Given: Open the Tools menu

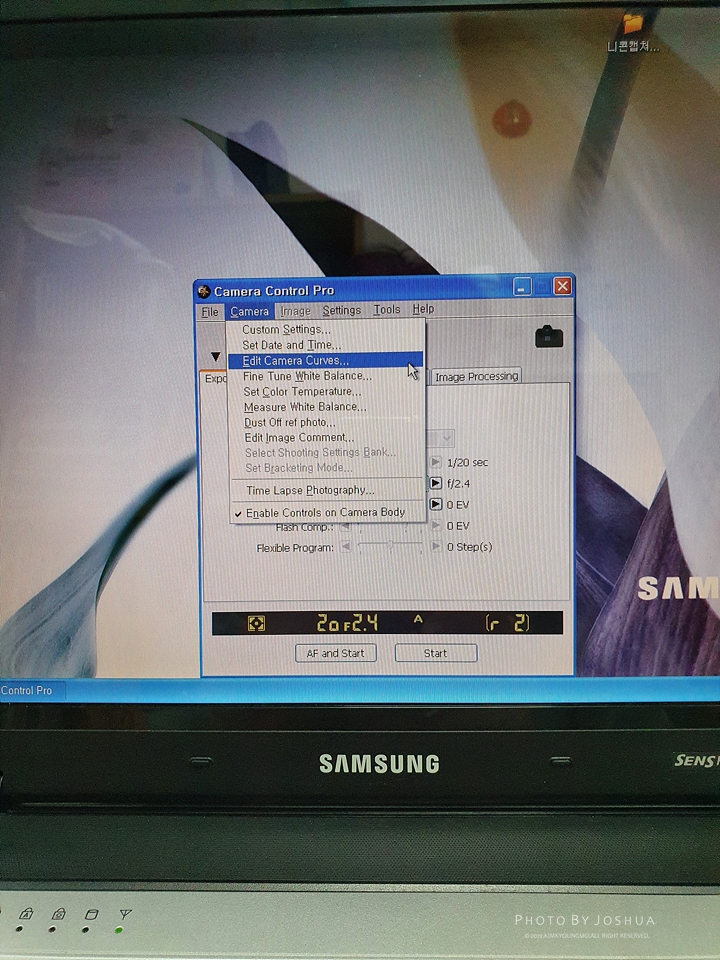Looking at the screenshot, I should 387,310.
